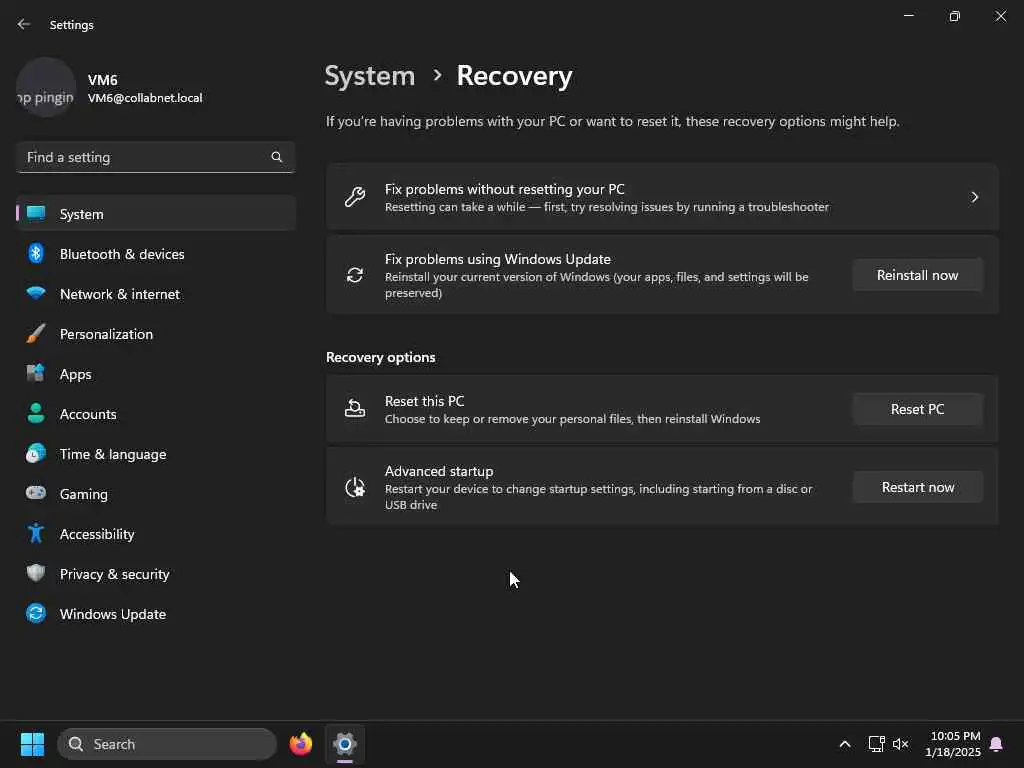Open Windows Update label in sidebar
The height and width of the screenshot is (768, 1024).
tap(113, 615)
